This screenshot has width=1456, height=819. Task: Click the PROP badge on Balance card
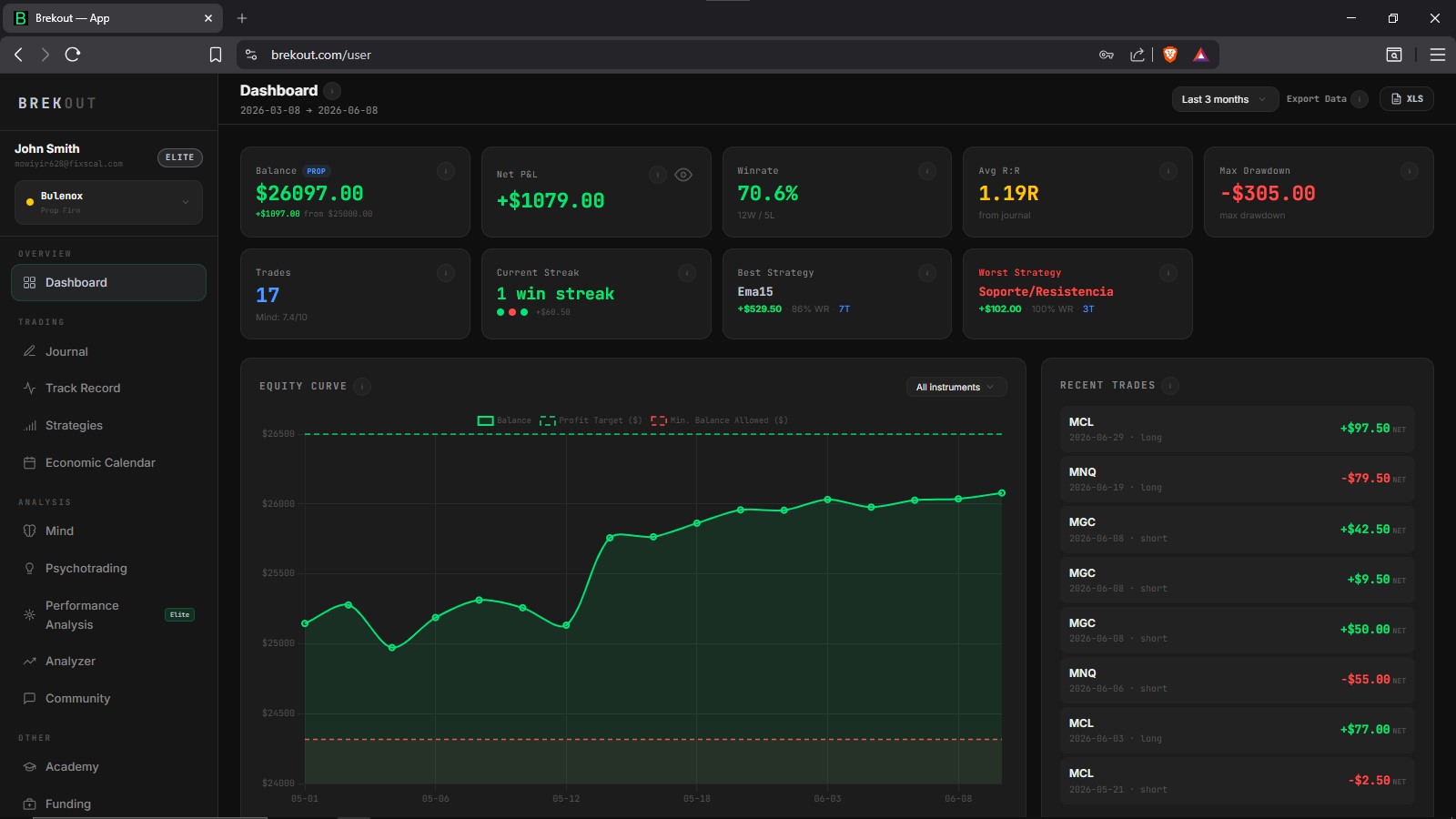(x=317, y=171)
